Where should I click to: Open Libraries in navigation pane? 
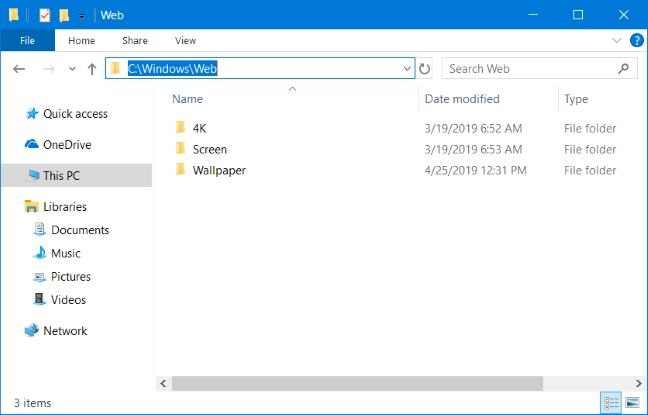tap(65, 207)
